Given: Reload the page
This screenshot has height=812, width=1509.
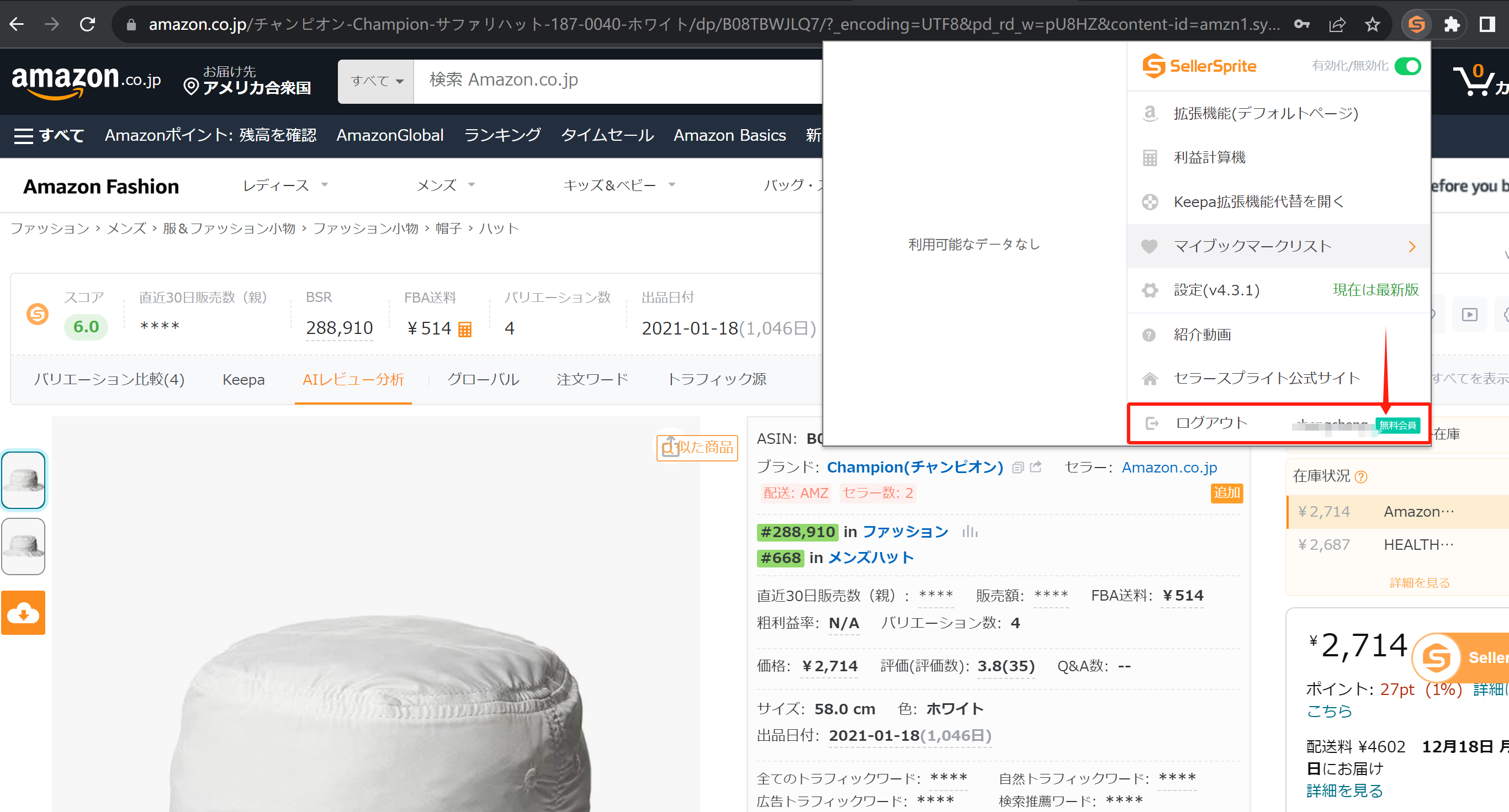Looking at the screenshot, I should coord(87,24).
